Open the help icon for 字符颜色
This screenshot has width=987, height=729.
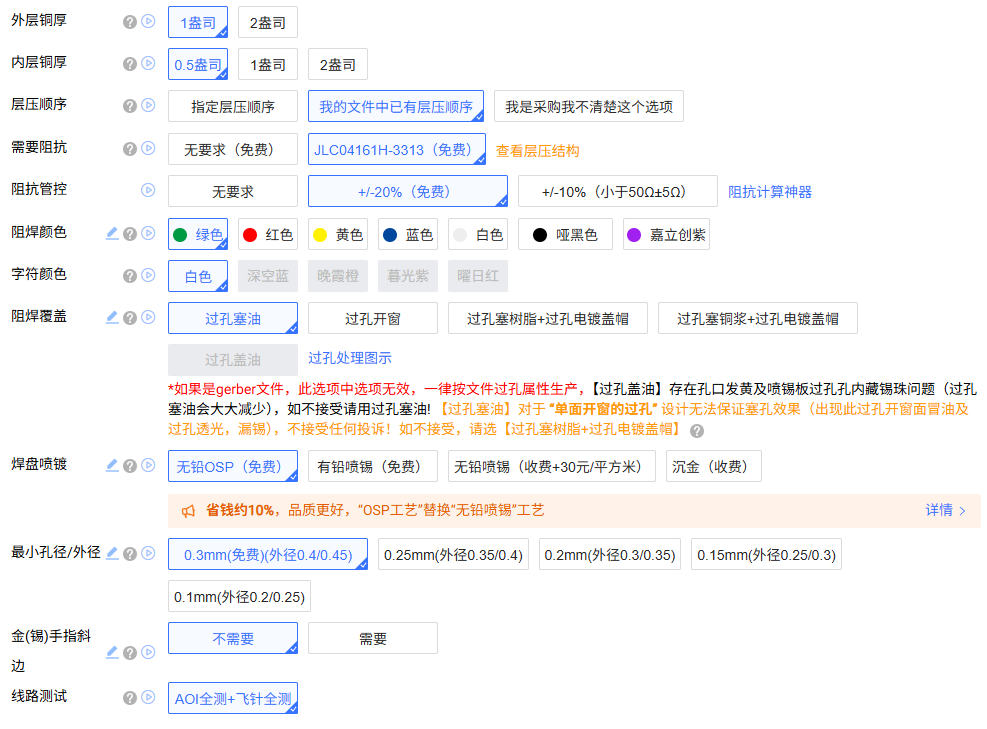[x=130, y=276]
